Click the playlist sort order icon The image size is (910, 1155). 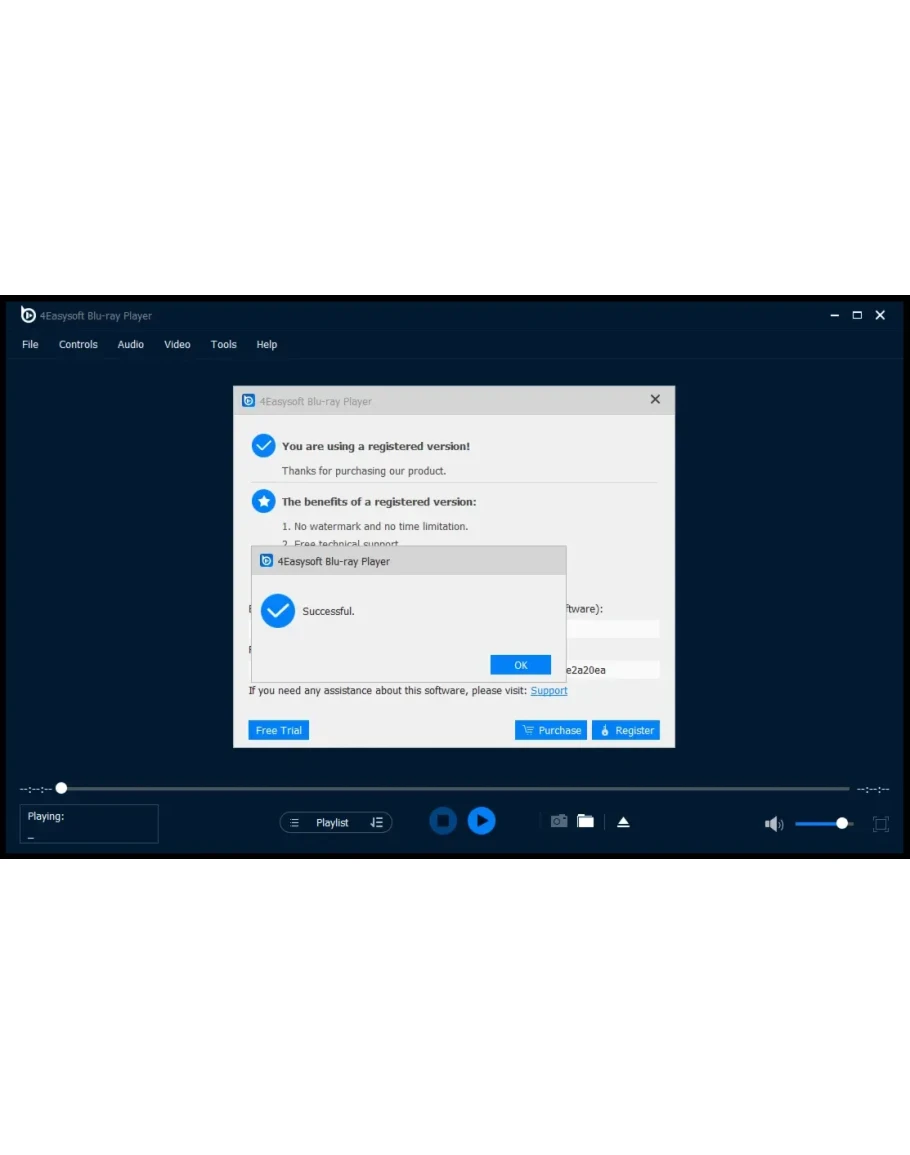coord(377,823)
